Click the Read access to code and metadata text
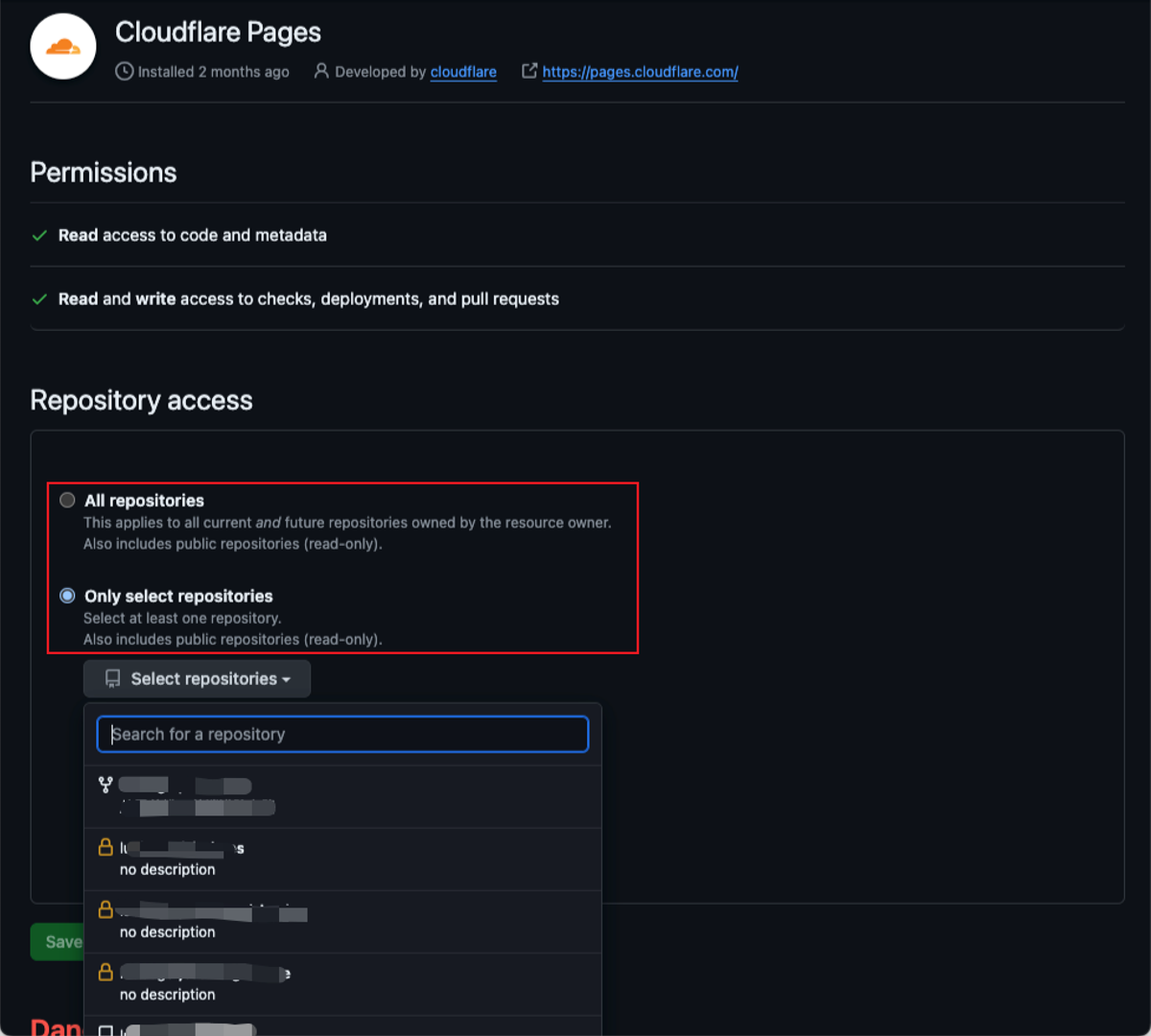The image size is (1151, 1036). [x=193, y=235]
